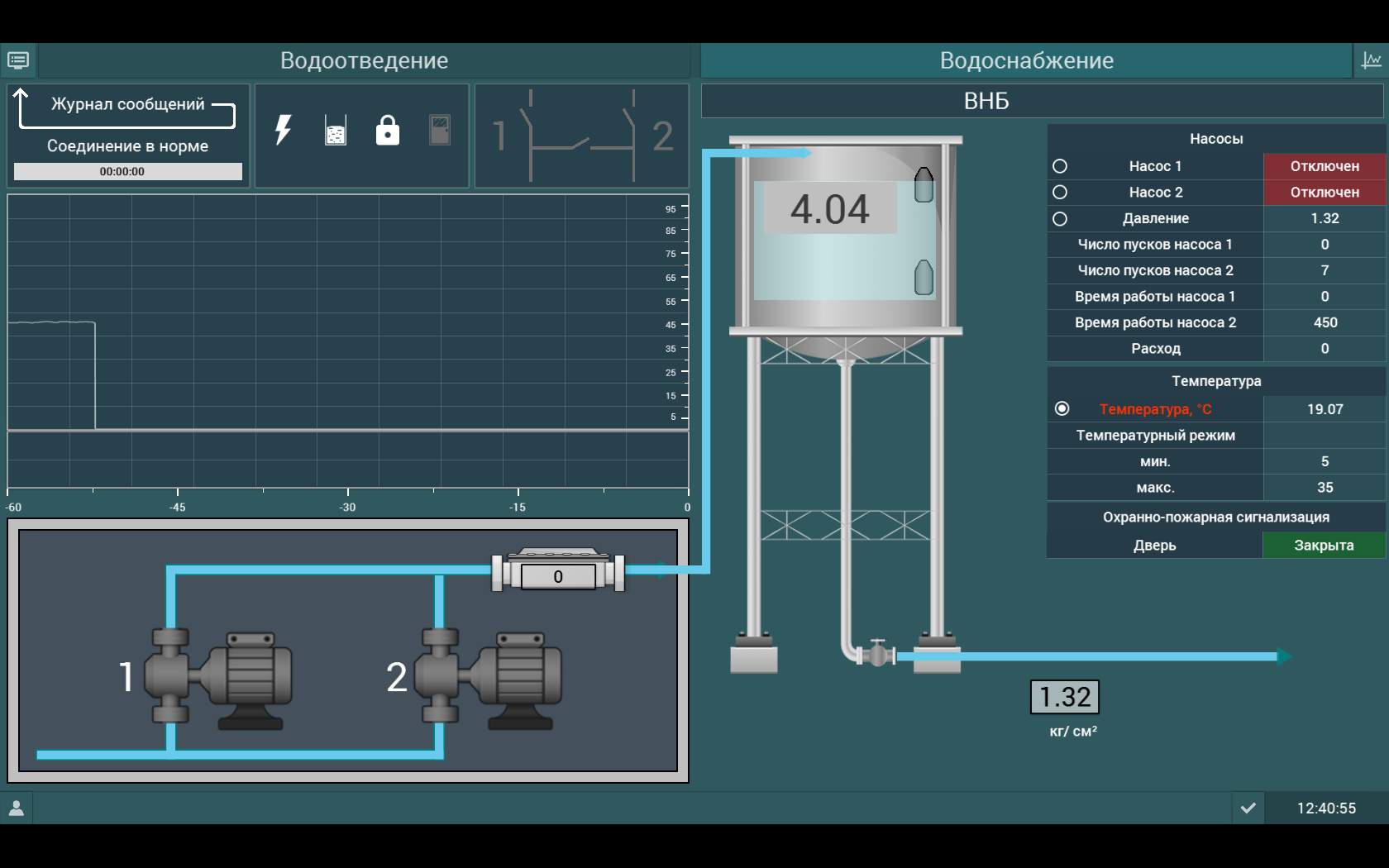This screenshot has width=1389, height=868.
Task: Open the user profile icon
Action: pos(17,808)
